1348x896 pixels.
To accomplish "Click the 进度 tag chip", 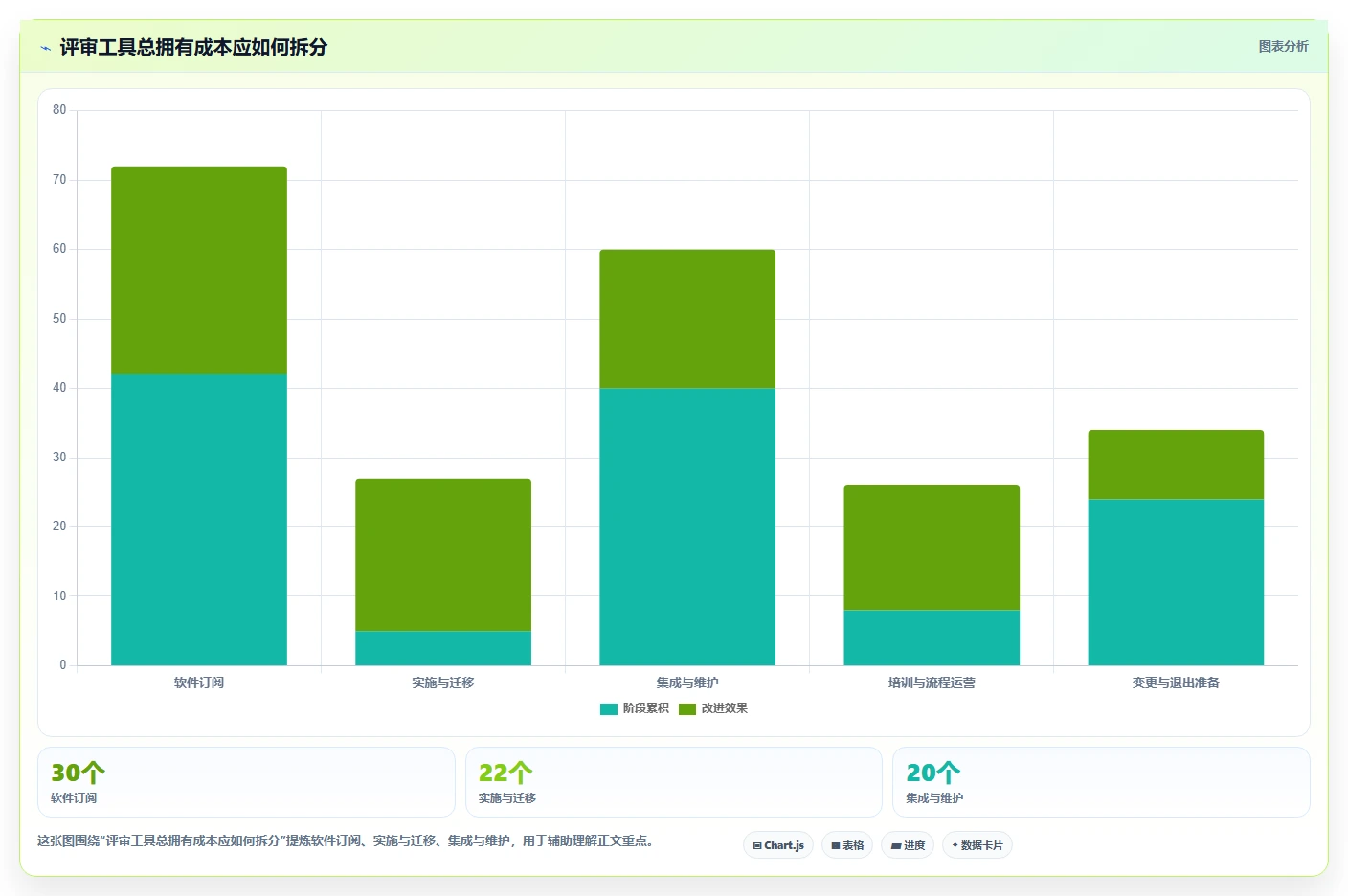I will point(908,845).
